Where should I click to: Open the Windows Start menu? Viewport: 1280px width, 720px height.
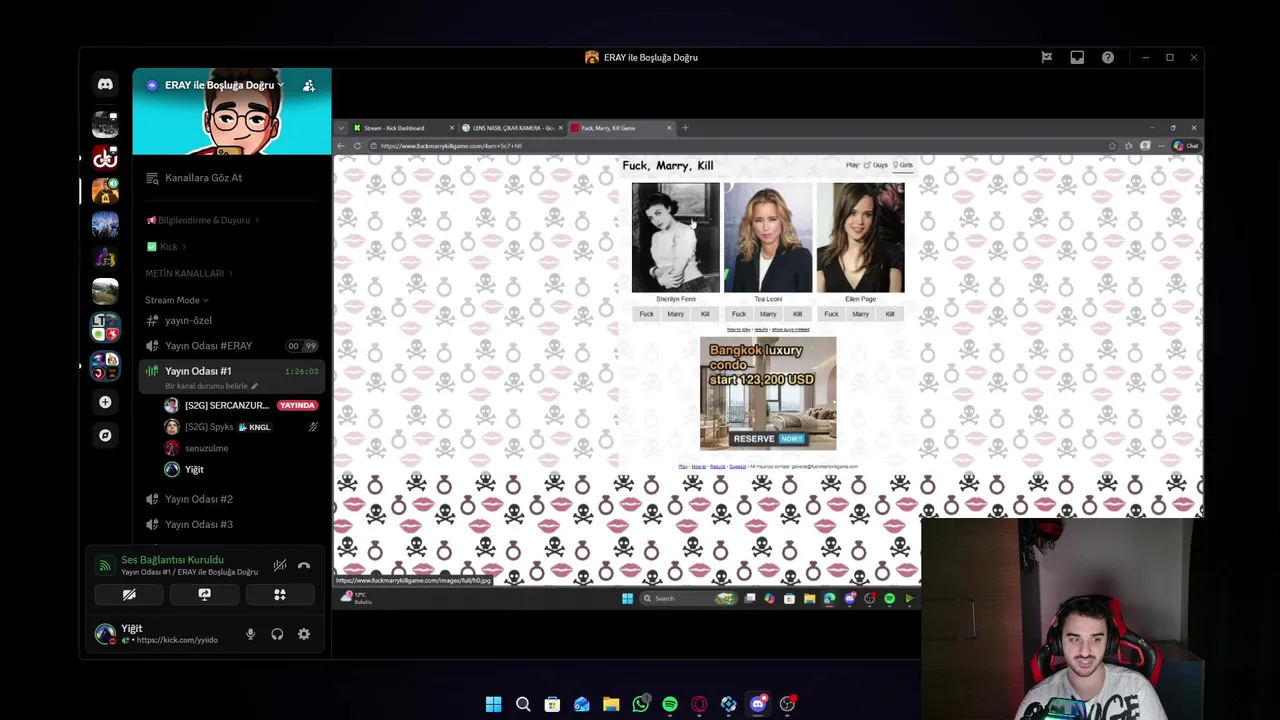pos(493,704)
